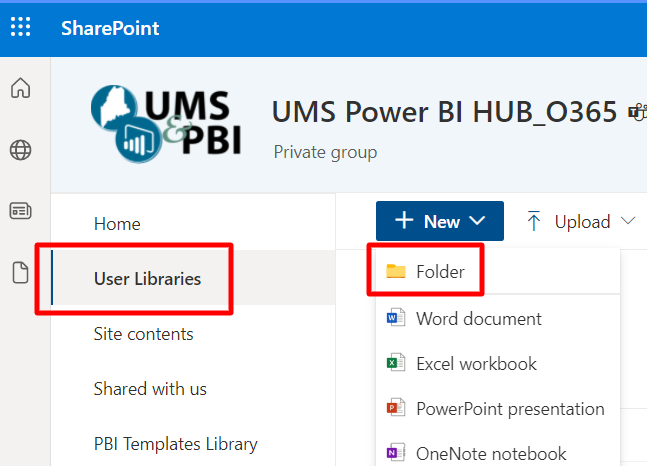The height and width of the screenshot is (466, 647).
Task: Open Shared with us in the navigation
Action: 150,389
